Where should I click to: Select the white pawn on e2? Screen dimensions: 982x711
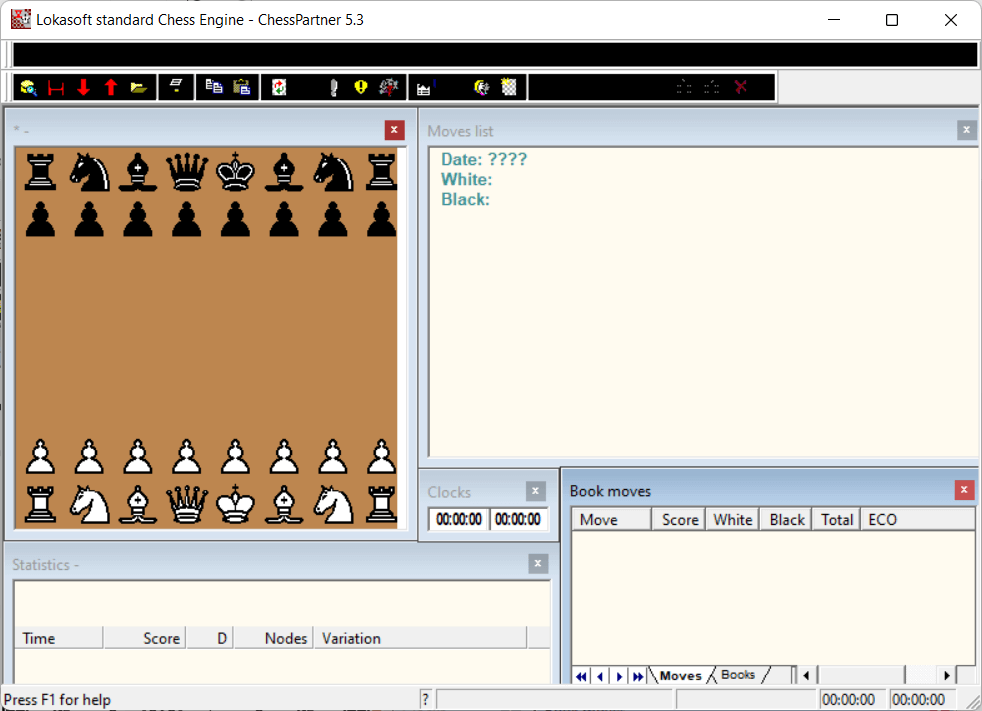pyautogui.click(x=235, y=456)
